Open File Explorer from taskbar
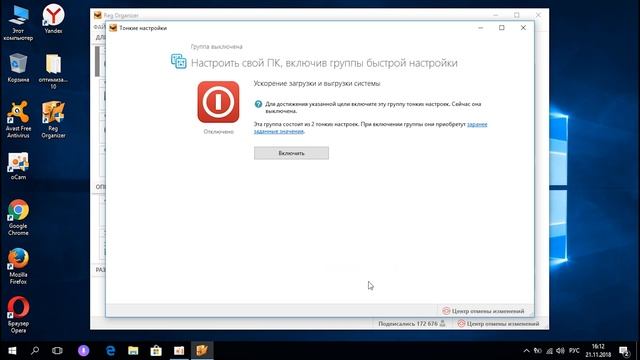The width and height of the screenshot is (640, 360). (133, 351)
